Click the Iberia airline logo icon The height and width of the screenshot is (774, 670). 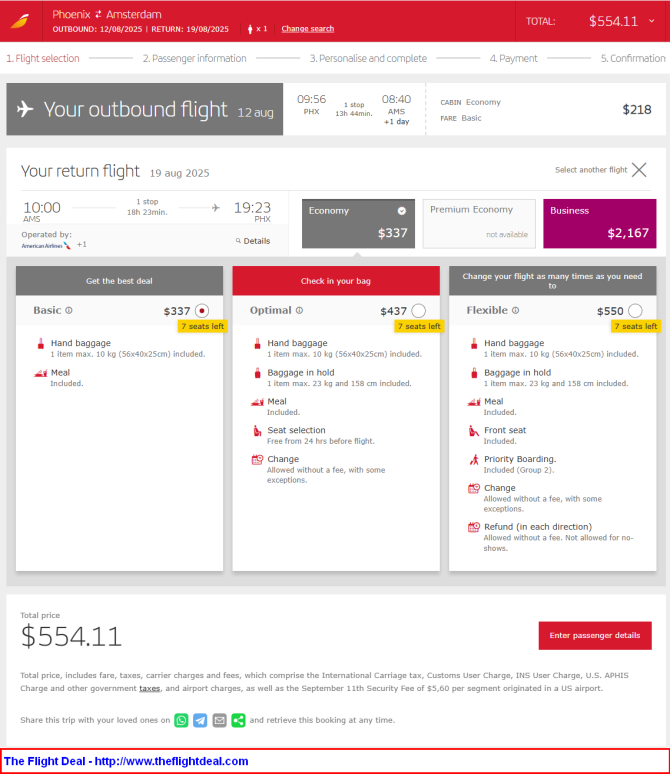[x=20, y=21]
